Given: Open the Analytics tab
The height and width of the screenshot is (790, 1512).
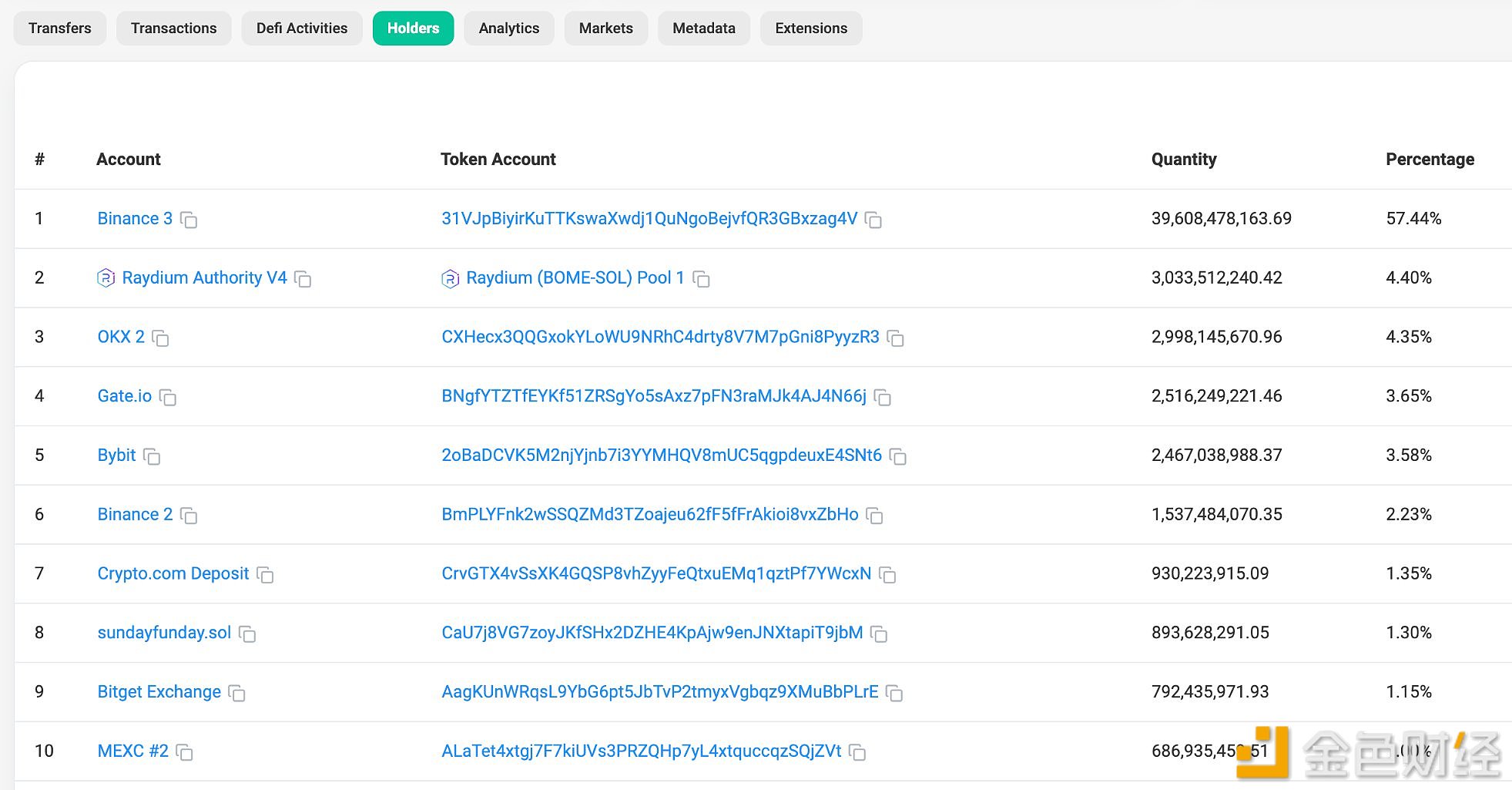Looking at the screenshot, I should click(x=509, y=29).
